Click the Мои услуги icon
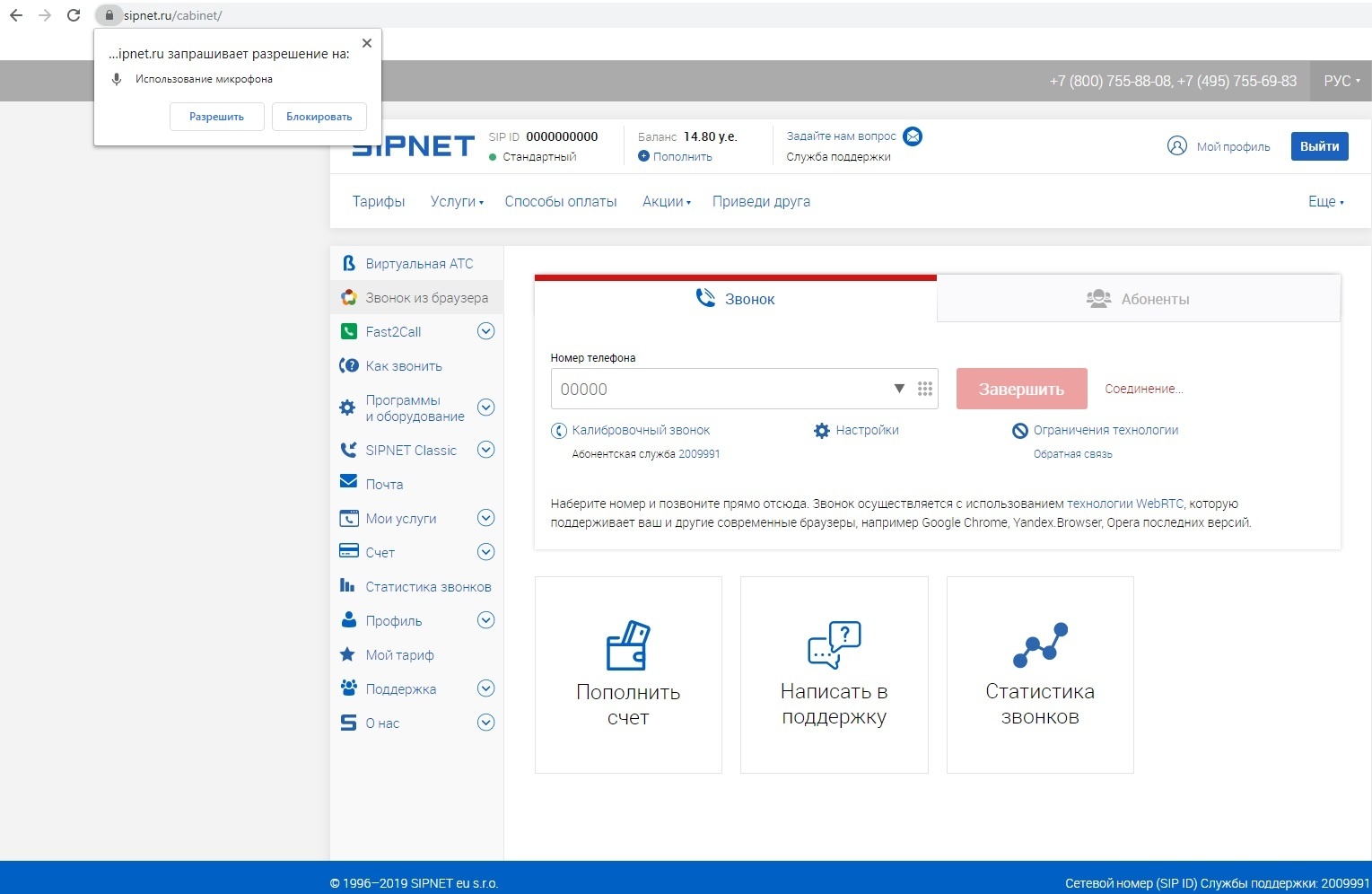Image resolution: width=1372 pixels, height=894 pixels. click(348, 518)
